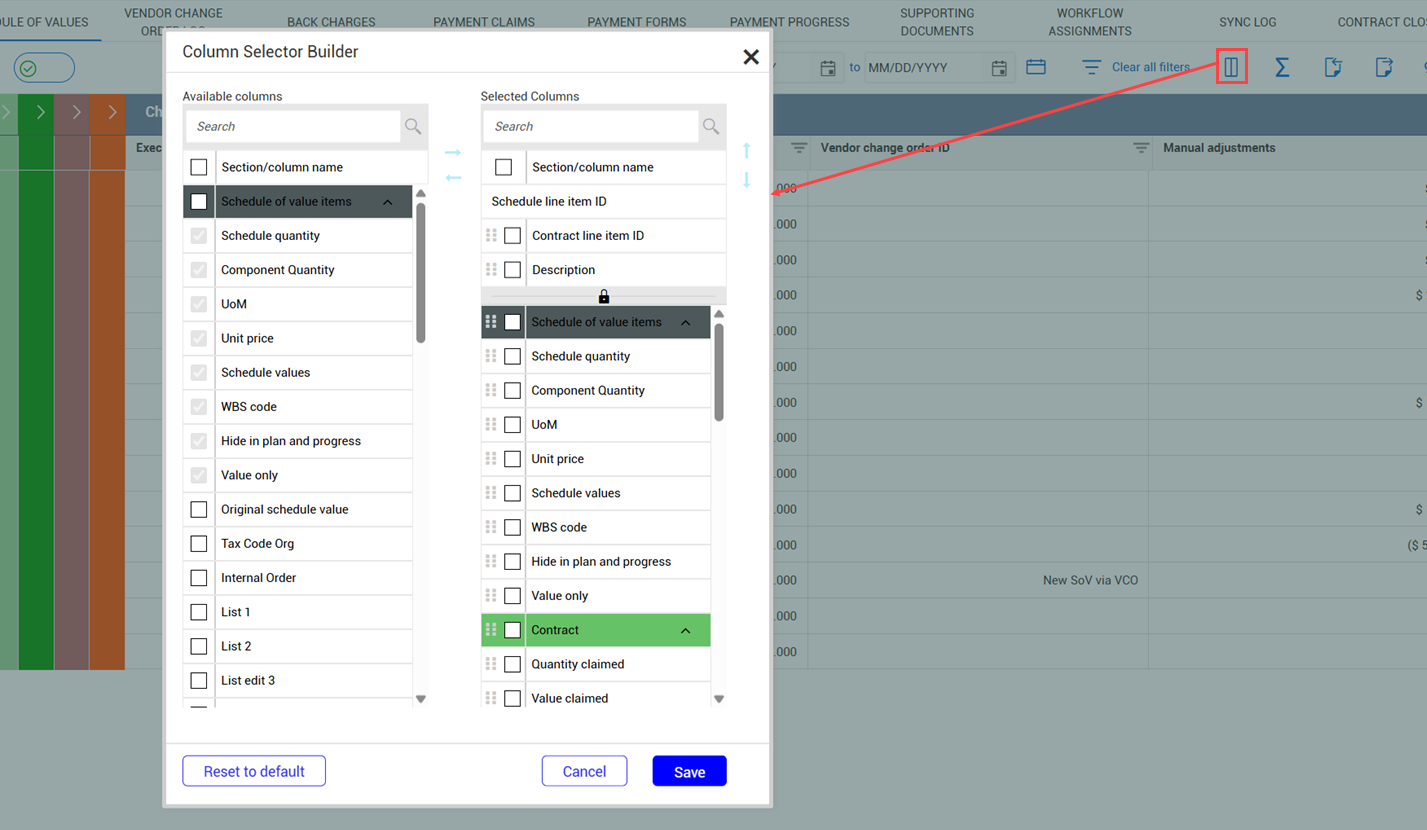Screen dimensions: 1427x830
Task: Click the Available columns search field
Action: (x=293, y=126)
